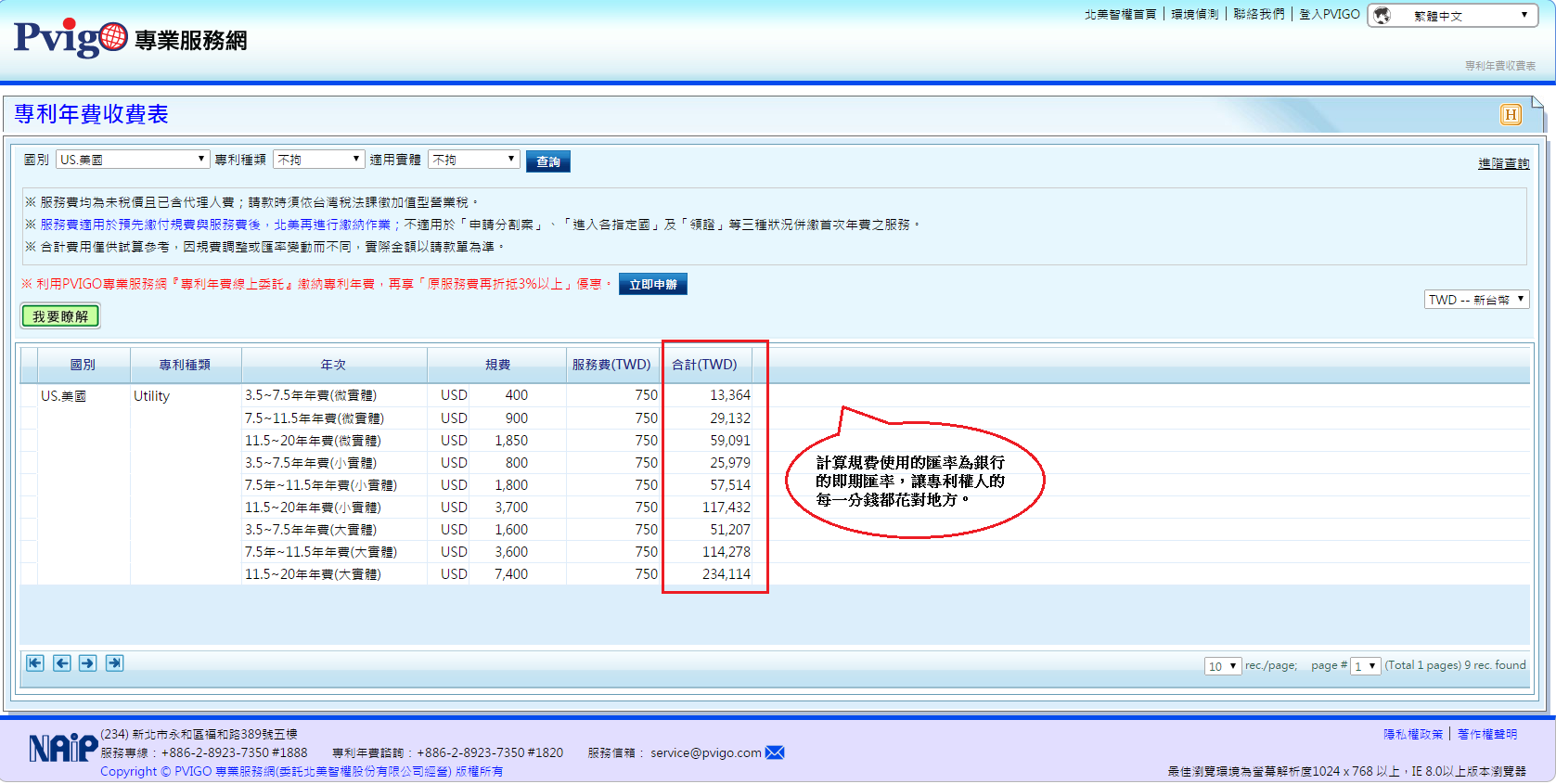
Task: Open 登入PVIGO login link
Action: (1329, 14)
